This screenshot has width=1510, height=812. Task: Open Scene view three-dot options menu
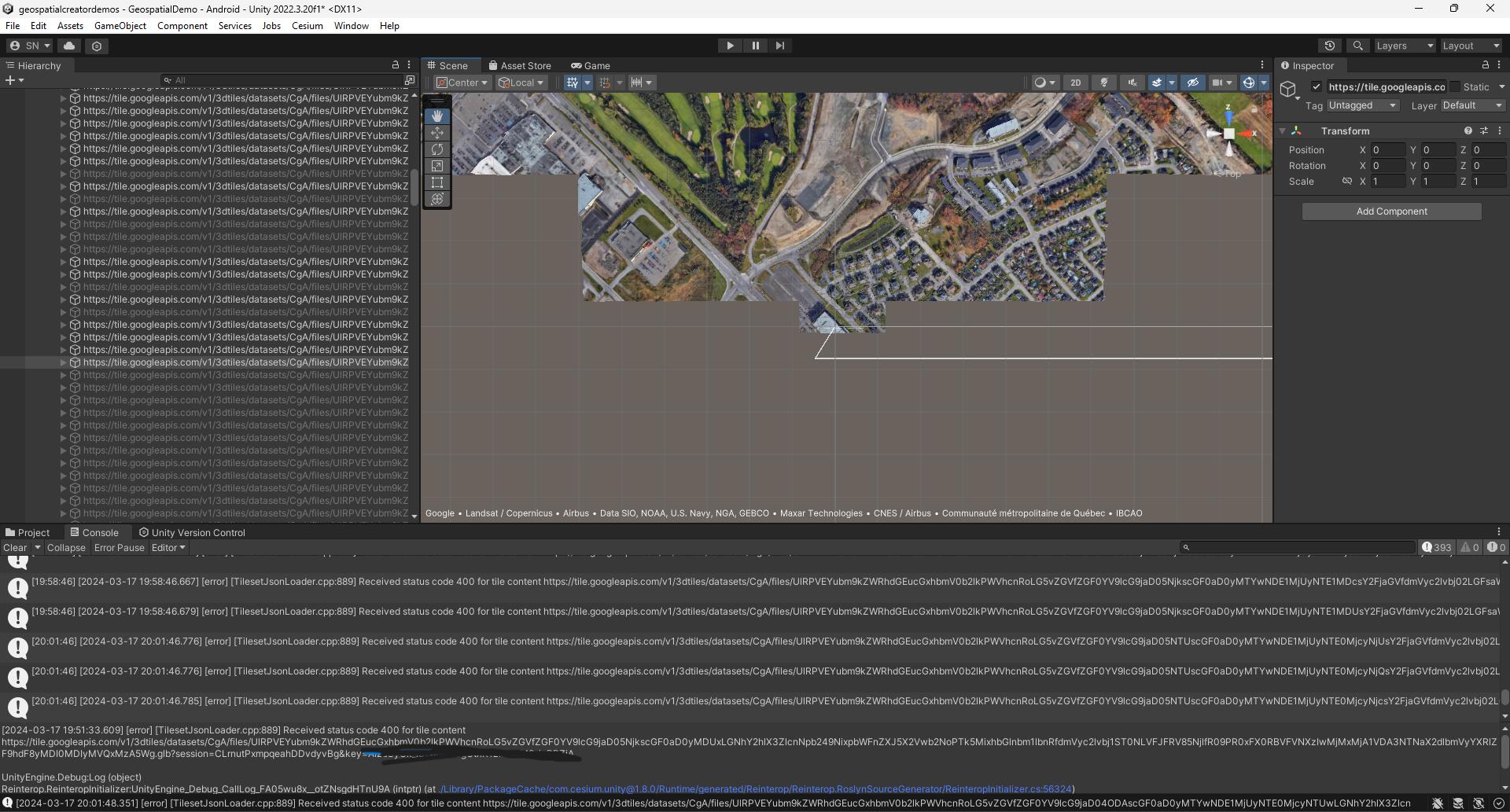click(1262, 65)
